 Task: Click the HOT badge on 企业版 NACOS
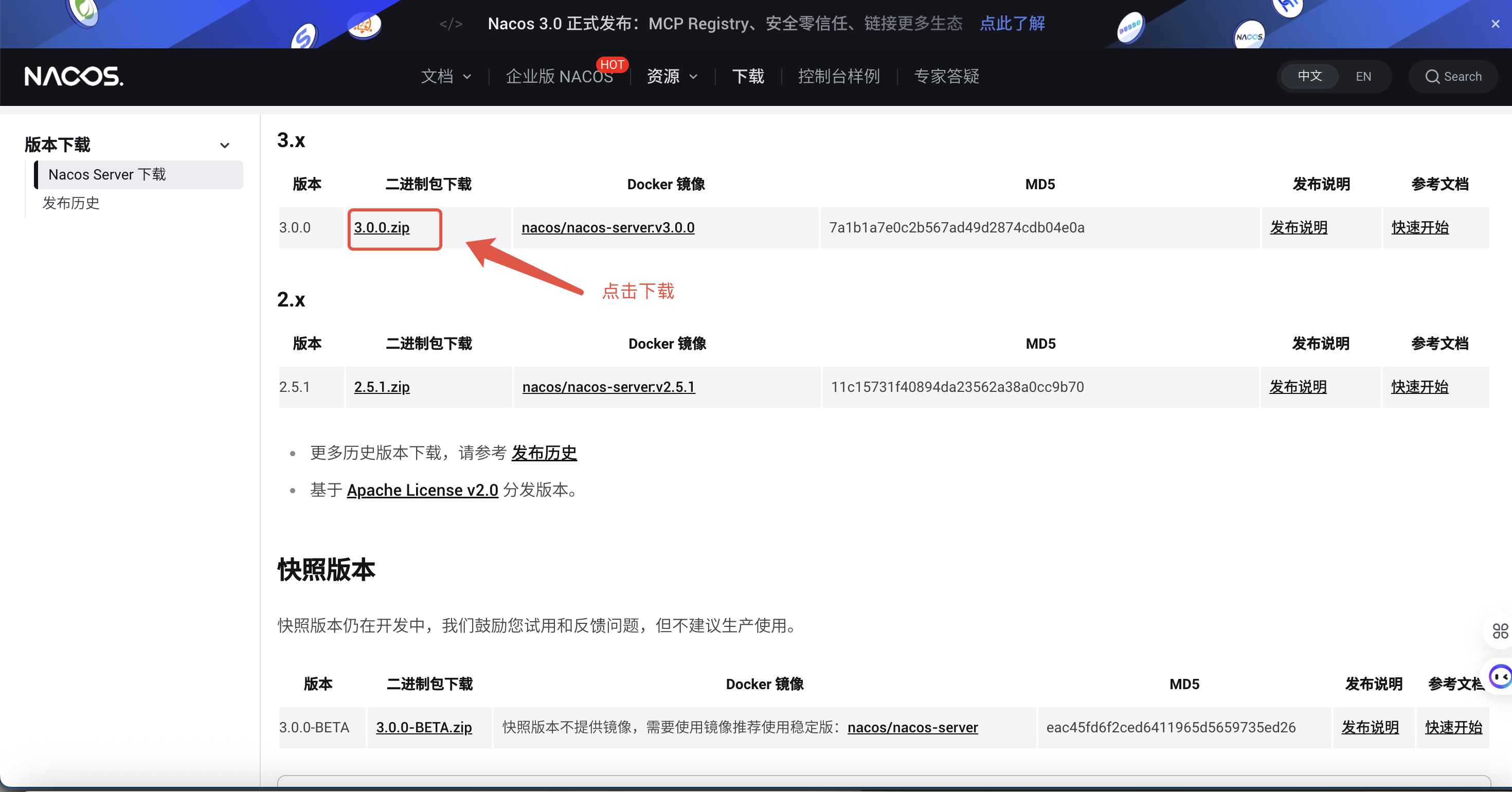coord(611,65)
